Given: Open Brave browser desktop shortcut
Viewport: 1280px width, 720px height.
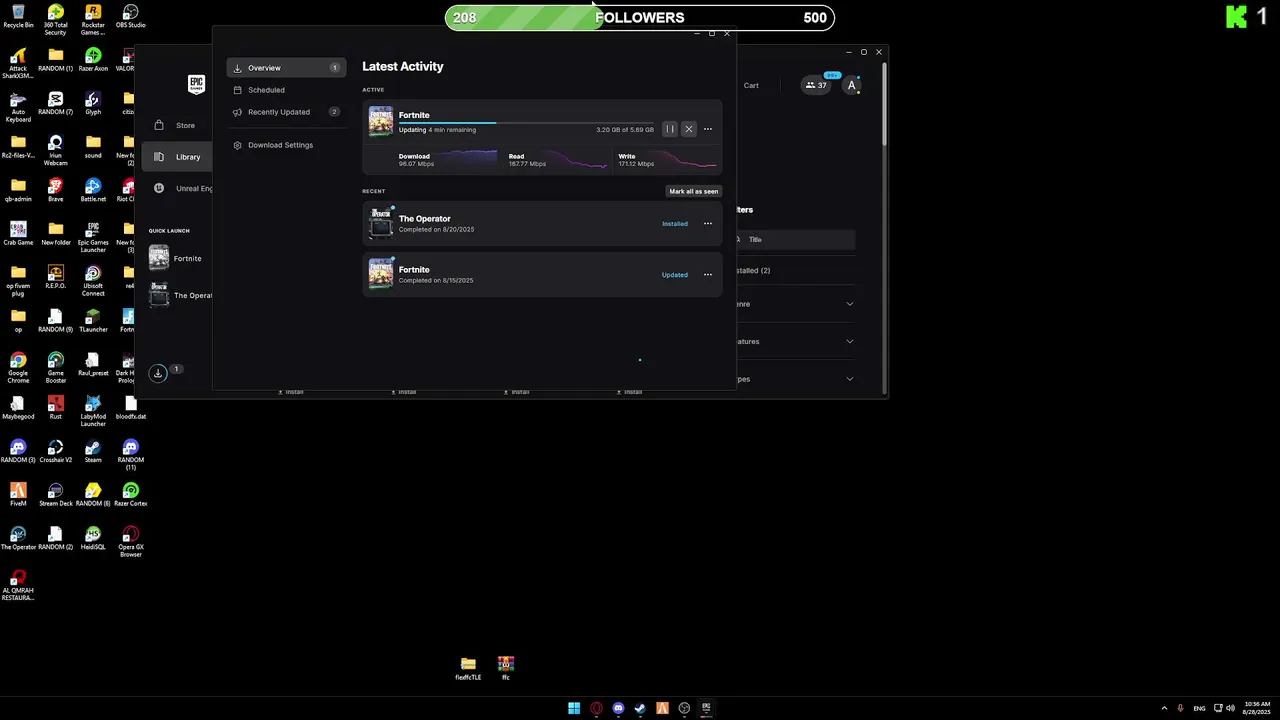Looking at the screenshot, I should pyautogui.click(x=55, y=190).
